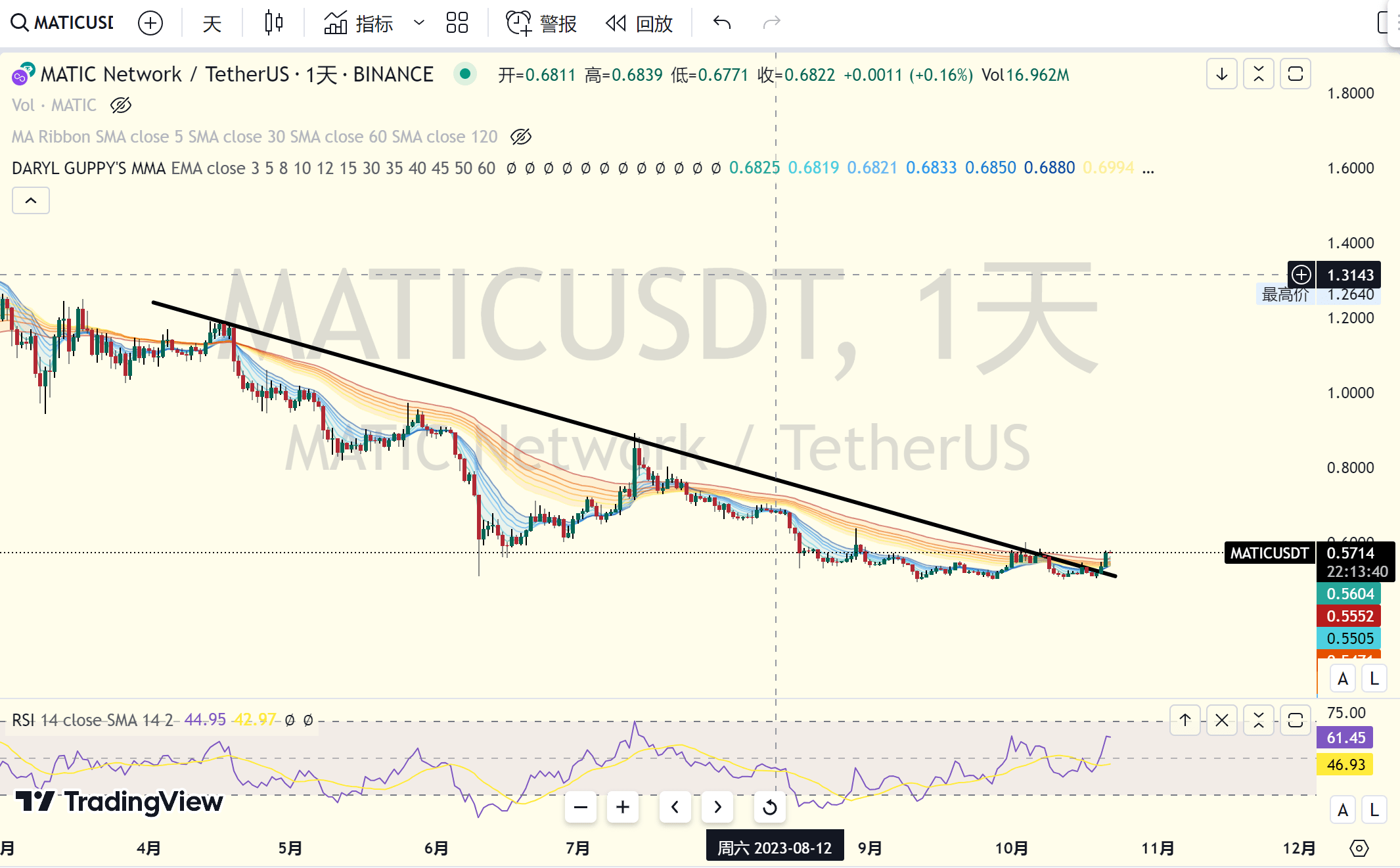Add an order at price 1.3143
This screenshot has height=868, width=1400.
[1301, 275]
